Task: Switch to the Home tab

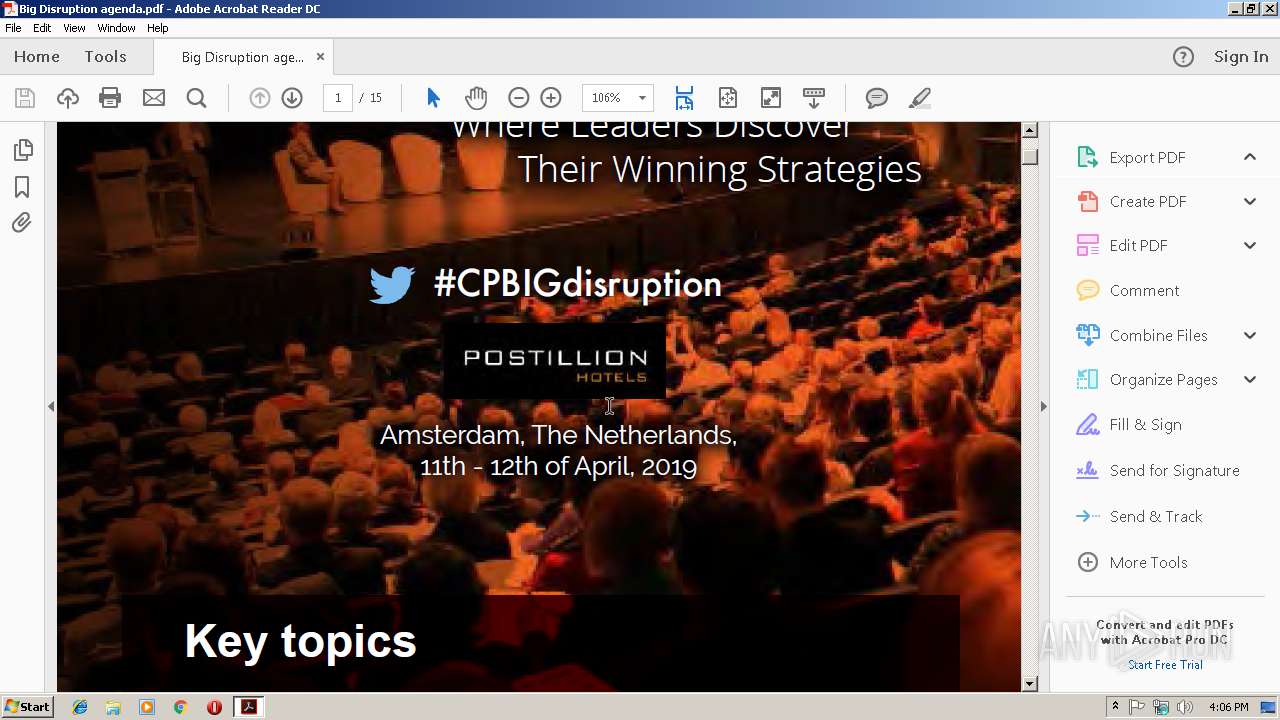Action: pos(37,57)
